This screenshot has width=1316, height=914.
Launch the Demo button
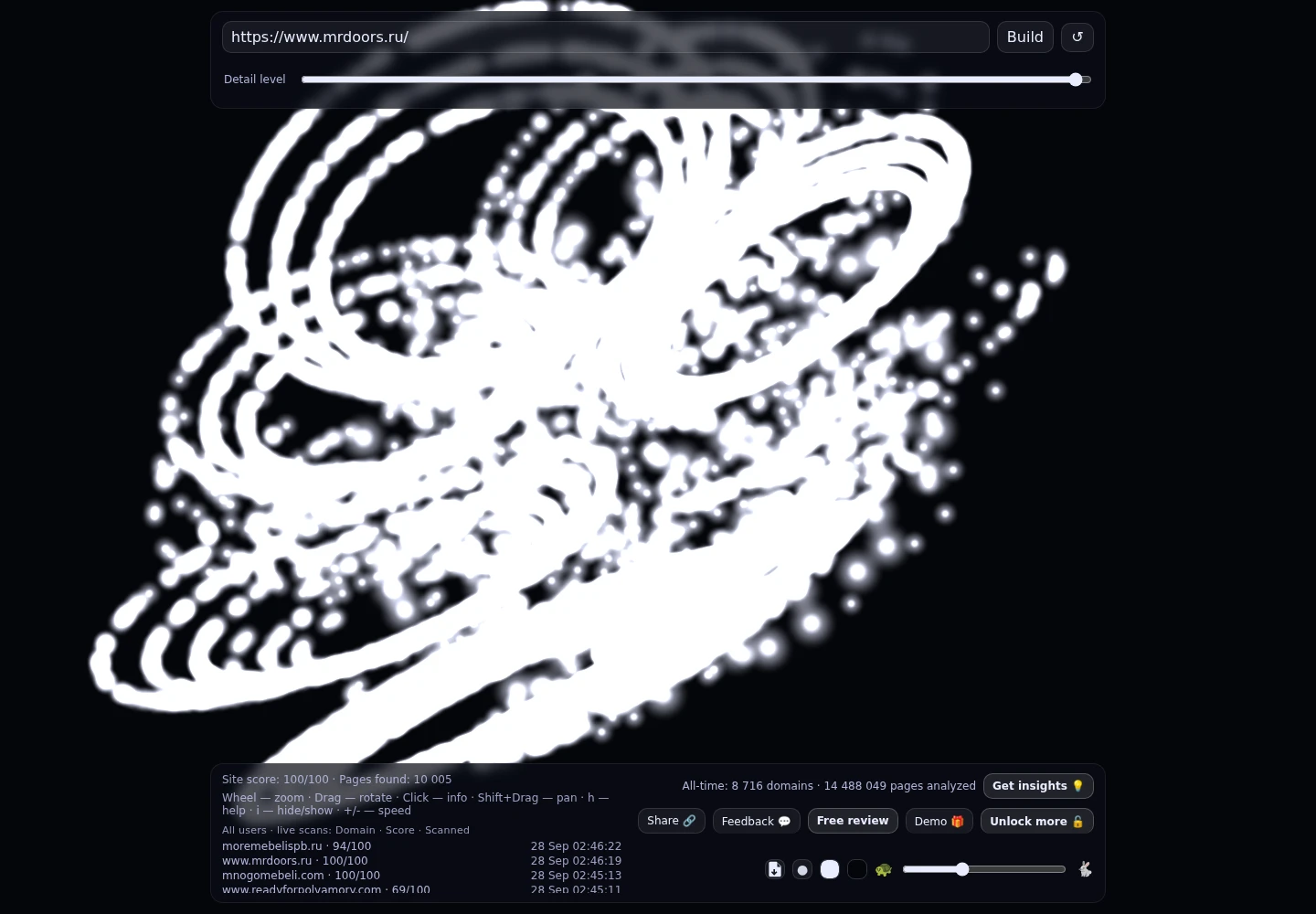pyautogui.click(x=939, y=821)
